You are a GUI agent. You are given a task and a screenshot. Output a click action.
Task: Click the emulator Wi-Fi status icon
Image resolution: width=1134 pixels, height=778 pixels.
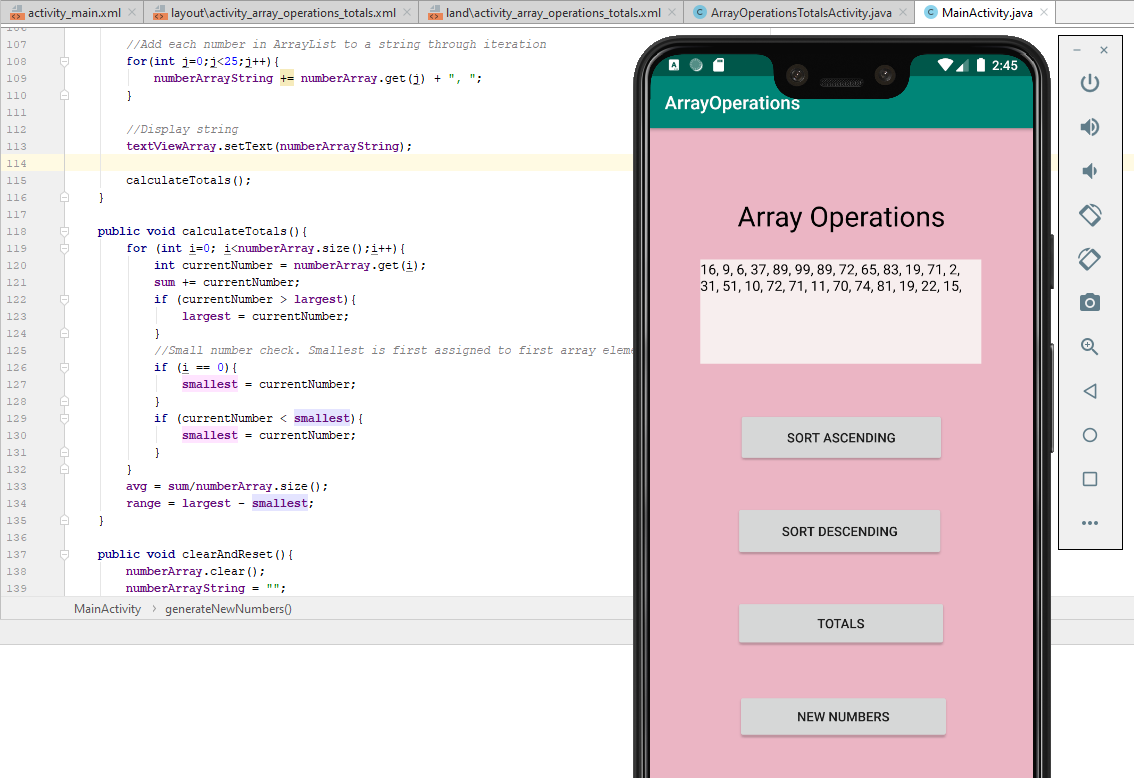pyautogui.click(x=945, y=65)
